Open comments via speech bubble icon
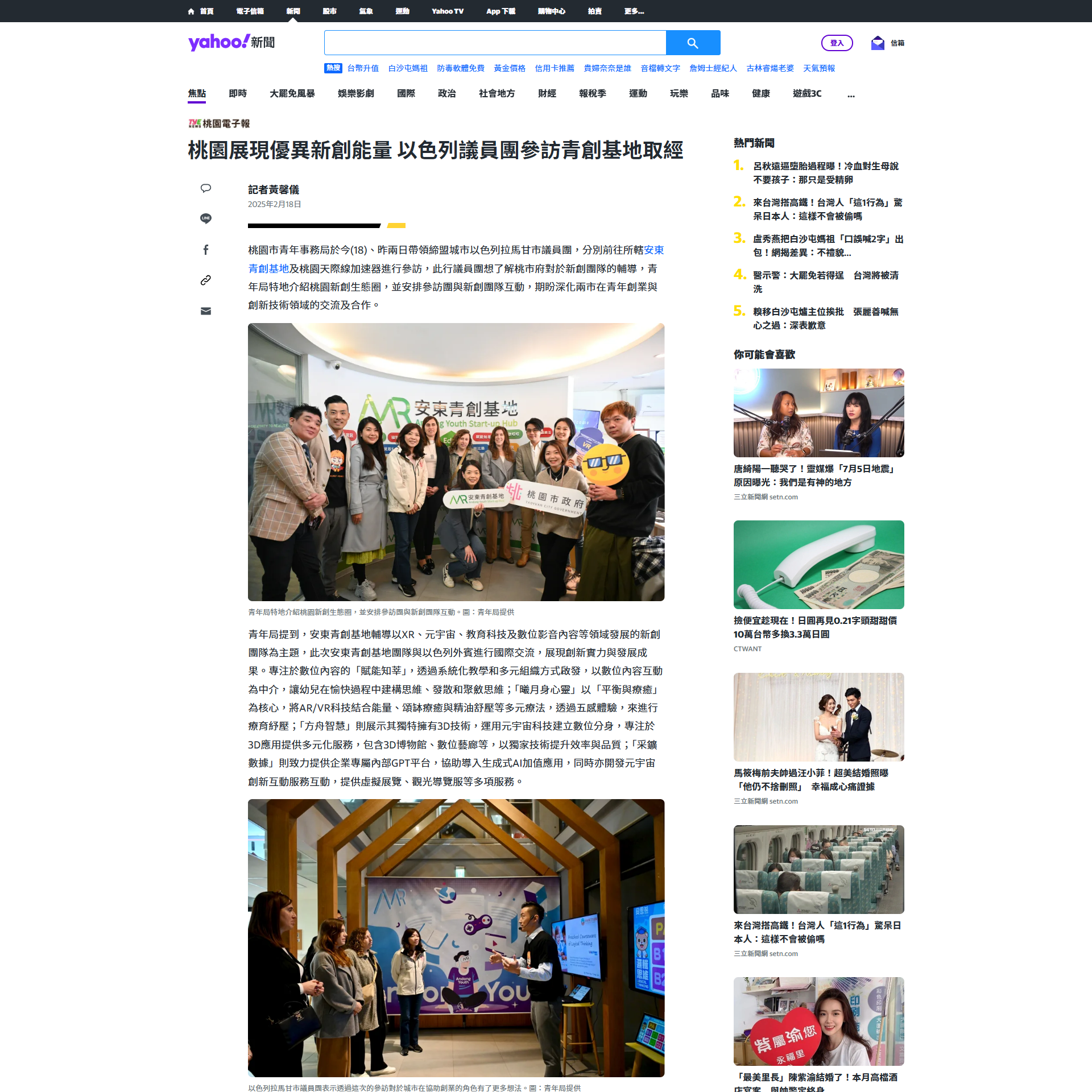1092x1092 pixels. [206, 188]
